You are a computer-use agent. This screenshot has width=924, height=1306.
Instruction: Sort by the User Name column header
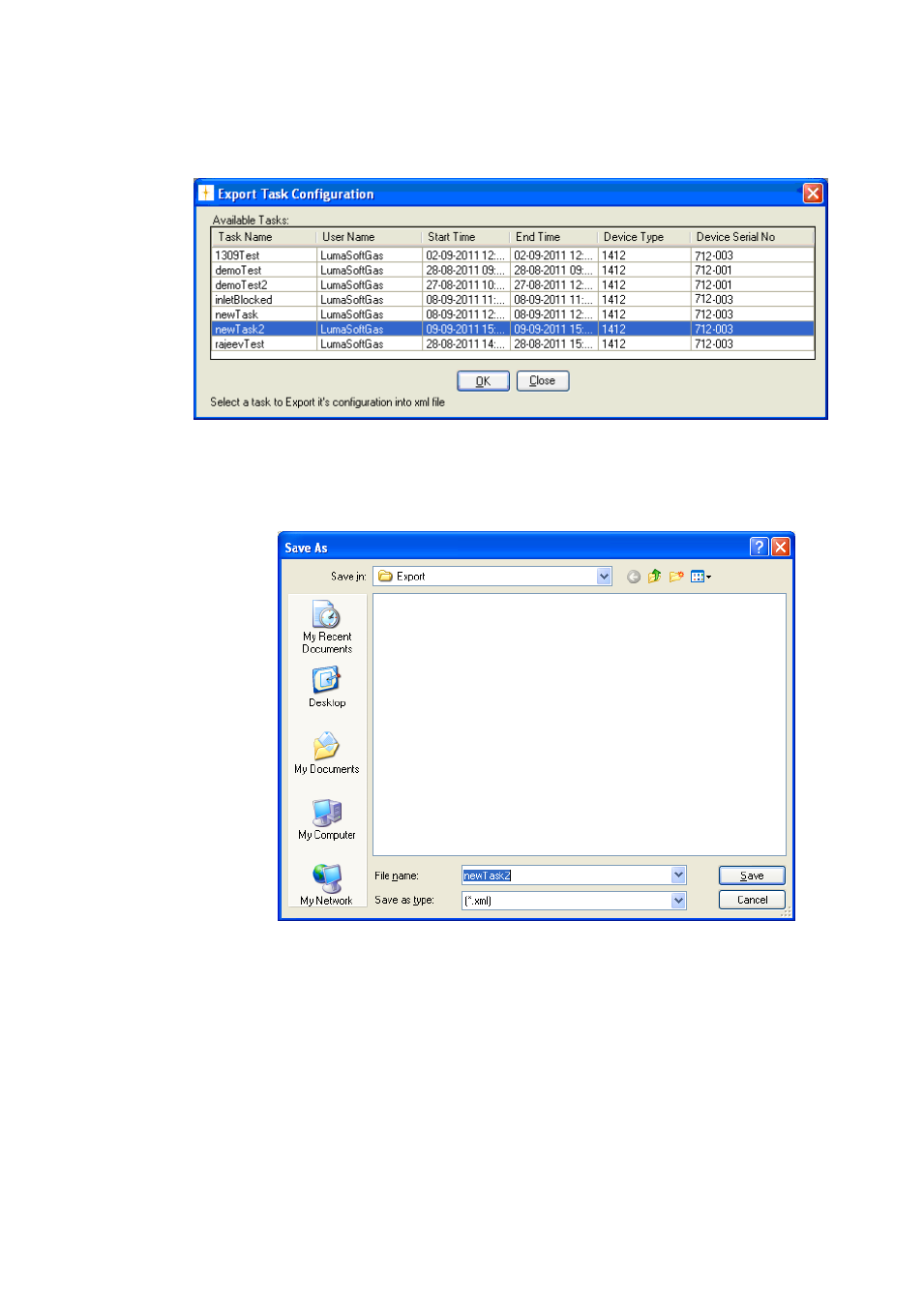(369, 237)
